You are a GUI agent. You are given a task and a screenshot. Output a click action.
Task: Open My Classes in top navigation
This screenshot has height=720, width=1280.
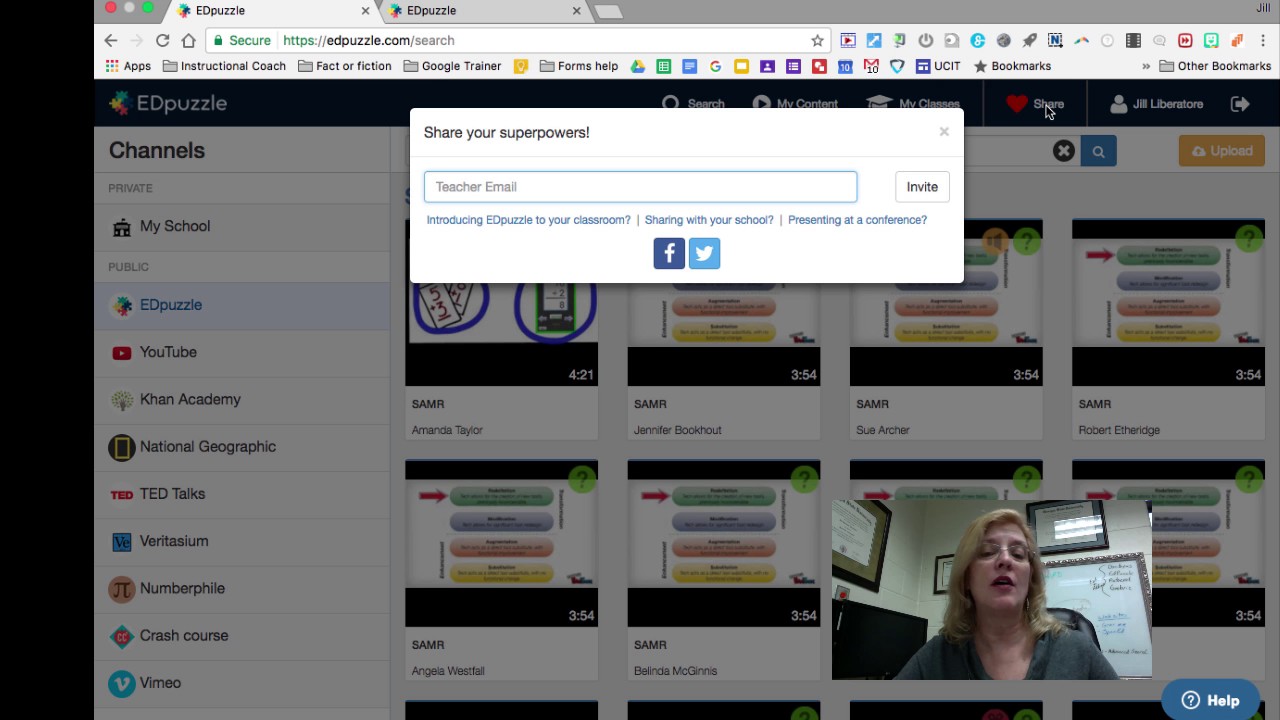click(913, 103)
